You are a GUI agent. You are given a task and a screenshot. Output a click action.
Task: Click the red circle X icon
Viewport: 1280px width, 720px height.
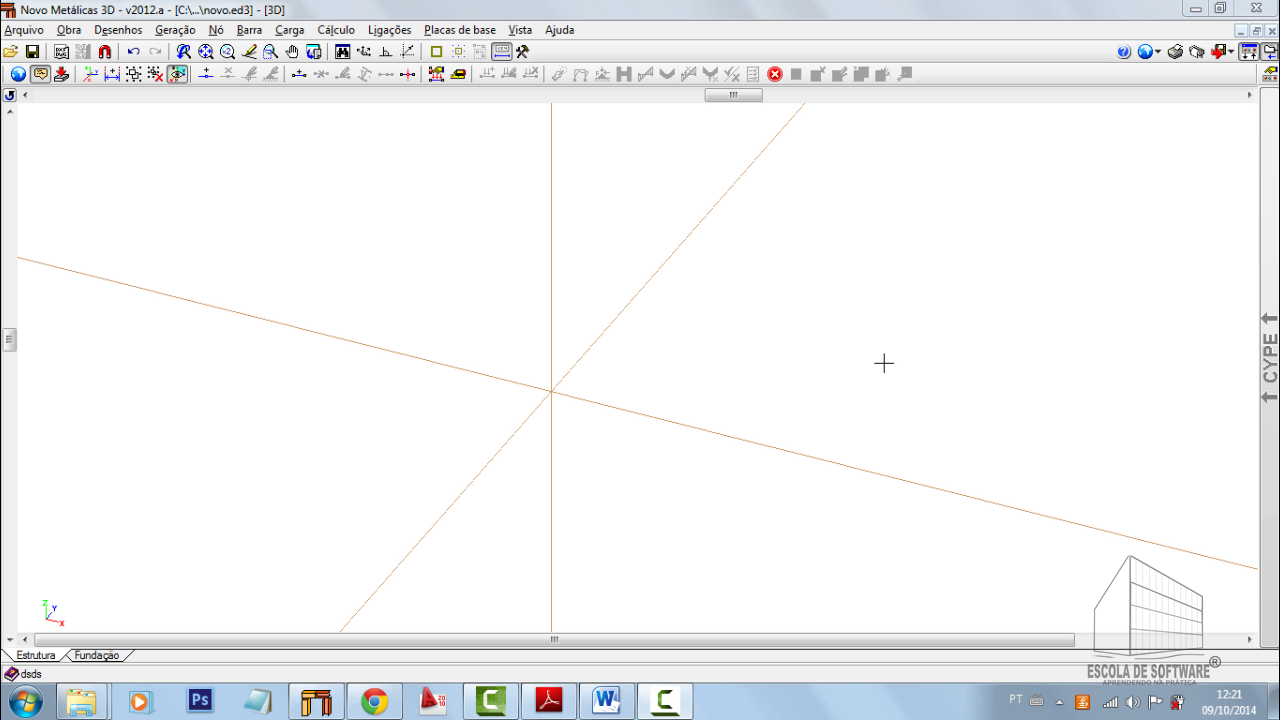(774, 74)
